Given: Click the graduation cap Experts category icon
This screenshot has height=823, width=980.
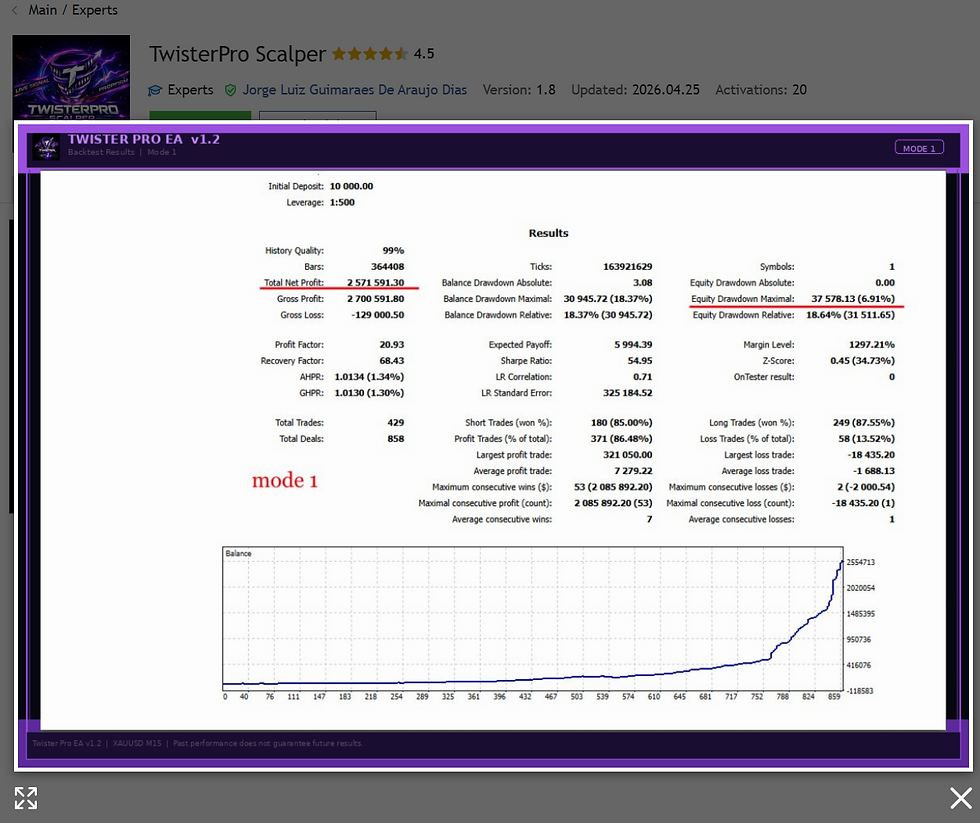Looking at the screenshot, I should coord(155,91).
